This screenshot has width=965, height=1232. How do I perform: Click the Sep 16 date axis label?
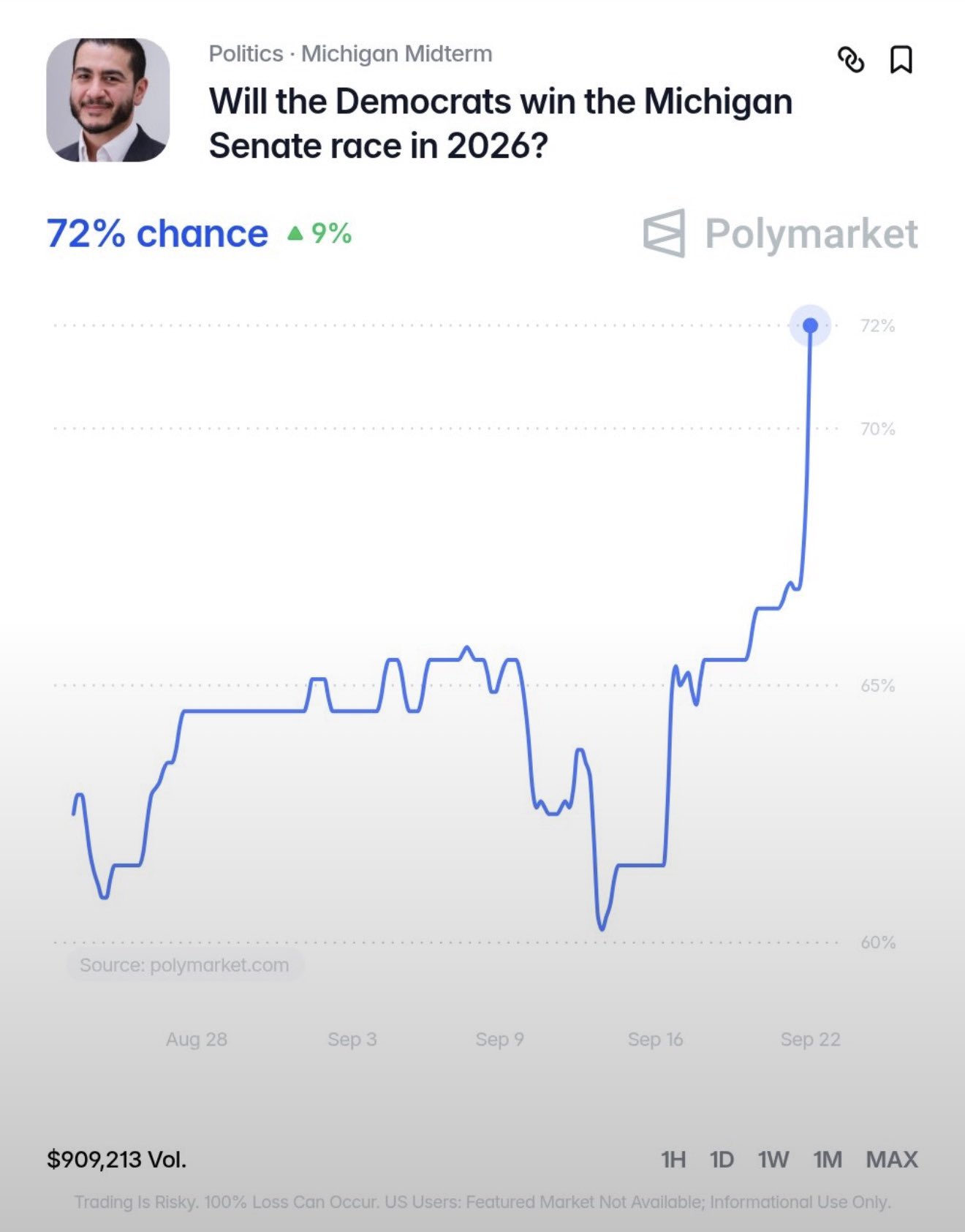(x=655, y=1039)
